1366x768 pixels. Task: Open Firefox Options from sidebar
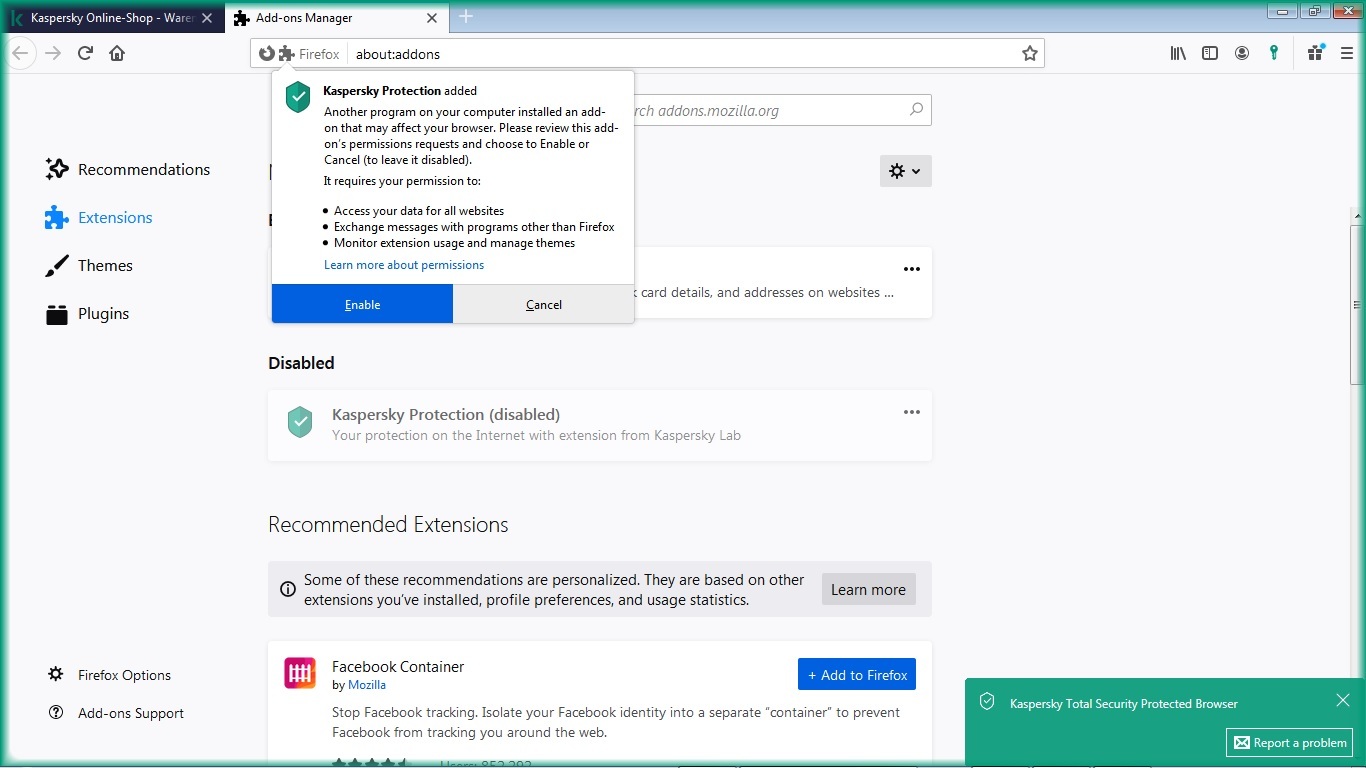tap(110, 675)
